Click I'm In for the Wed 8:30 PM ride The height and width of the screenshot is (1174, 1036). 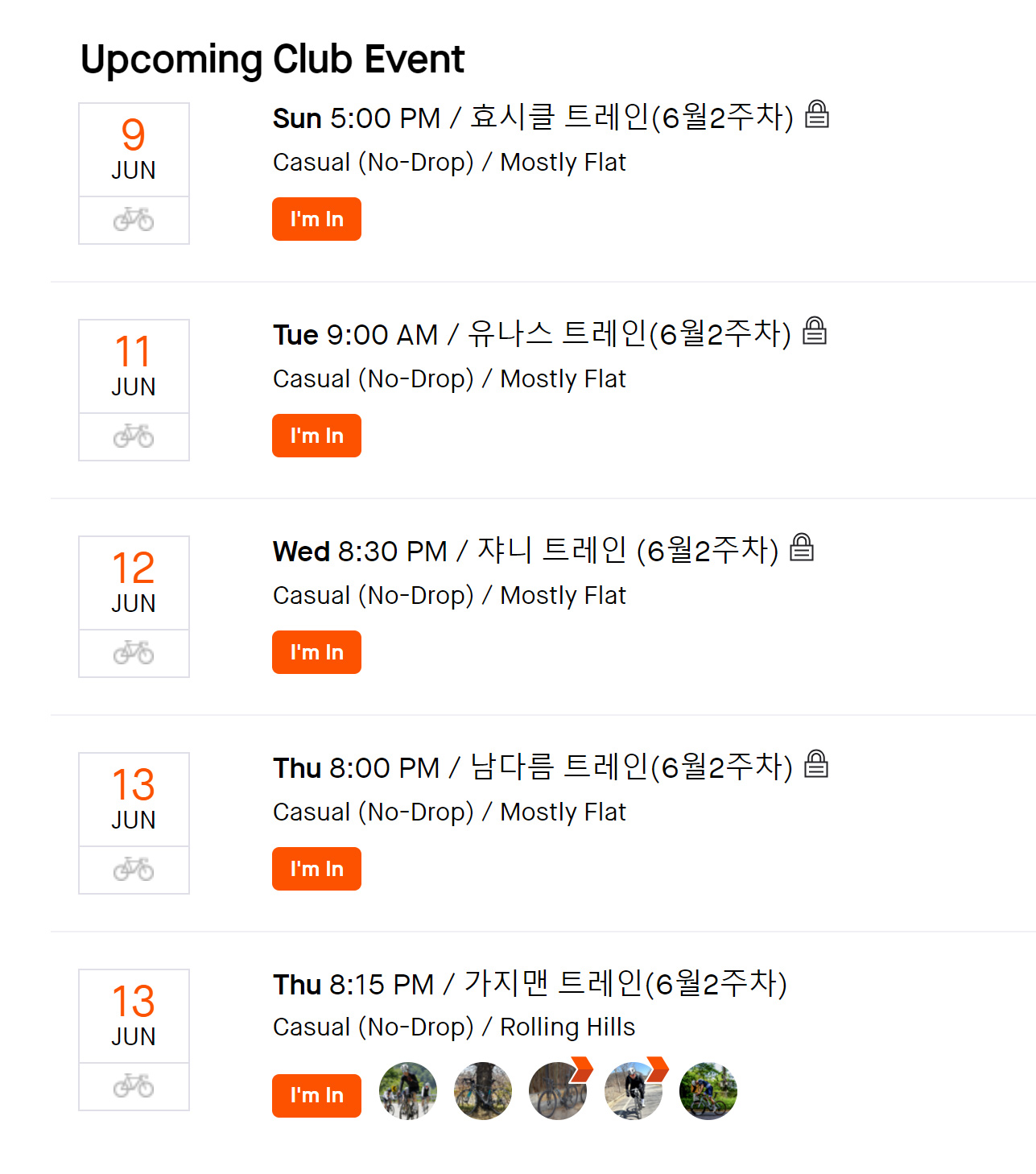[x=316, y=652]
